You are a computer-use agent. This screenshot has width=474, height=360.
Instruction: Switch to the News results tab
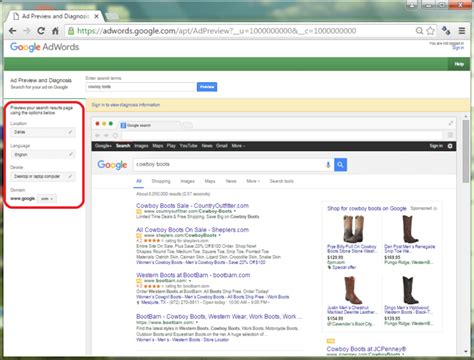[231, 181]
